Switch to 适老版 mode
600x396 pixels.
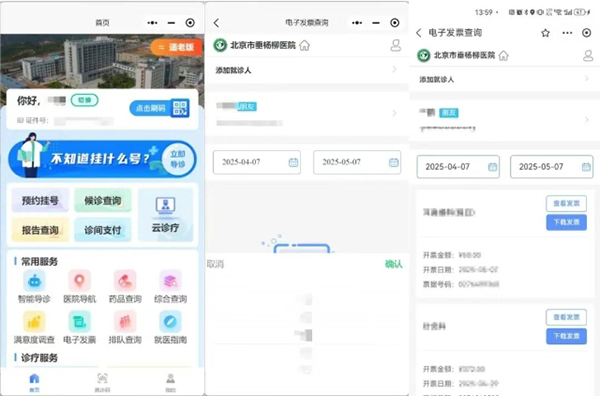pos(177,47)
